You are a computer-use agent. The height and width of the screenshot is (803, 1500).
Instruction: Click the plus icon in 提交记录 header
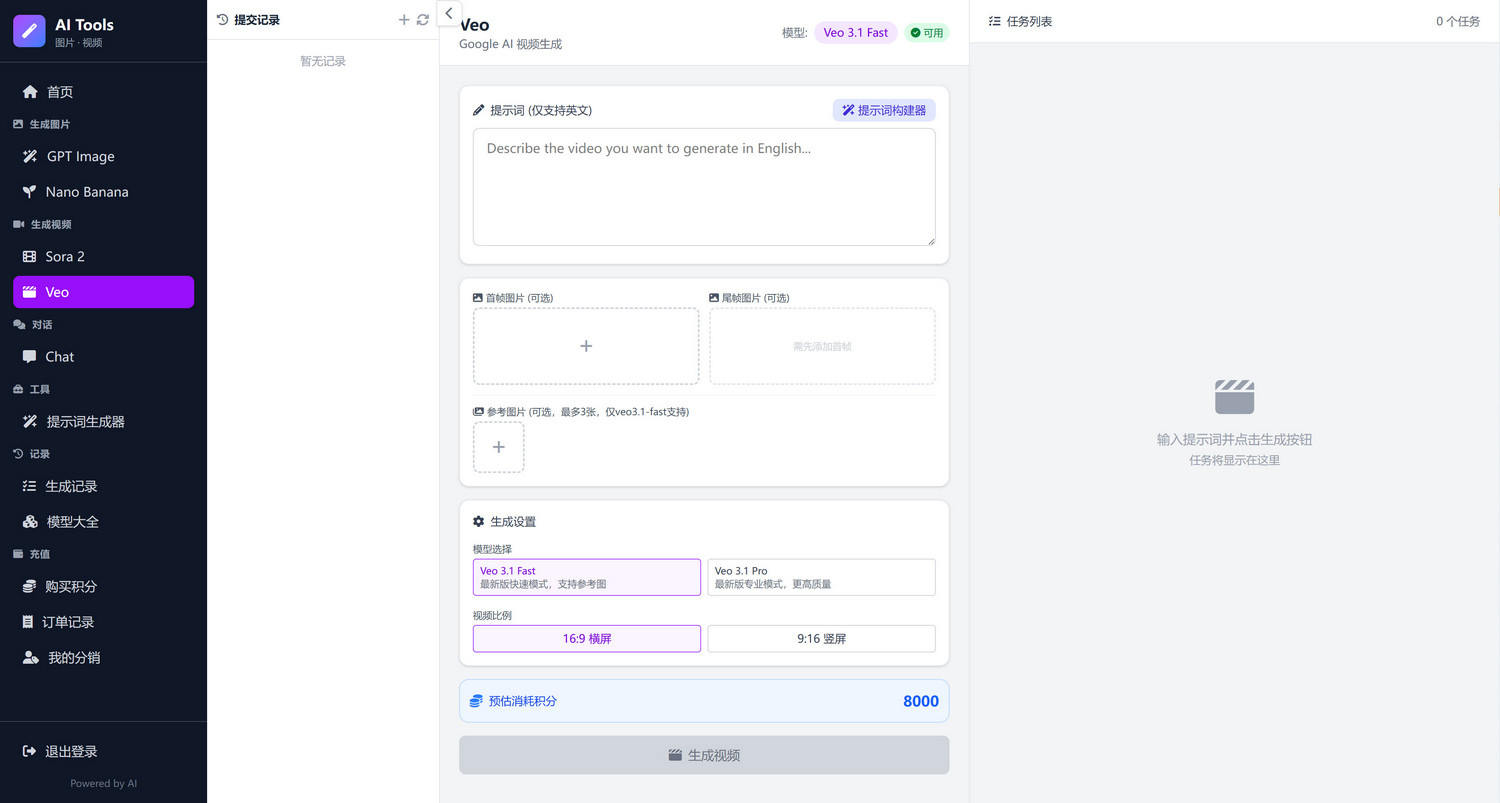(404, 20)
